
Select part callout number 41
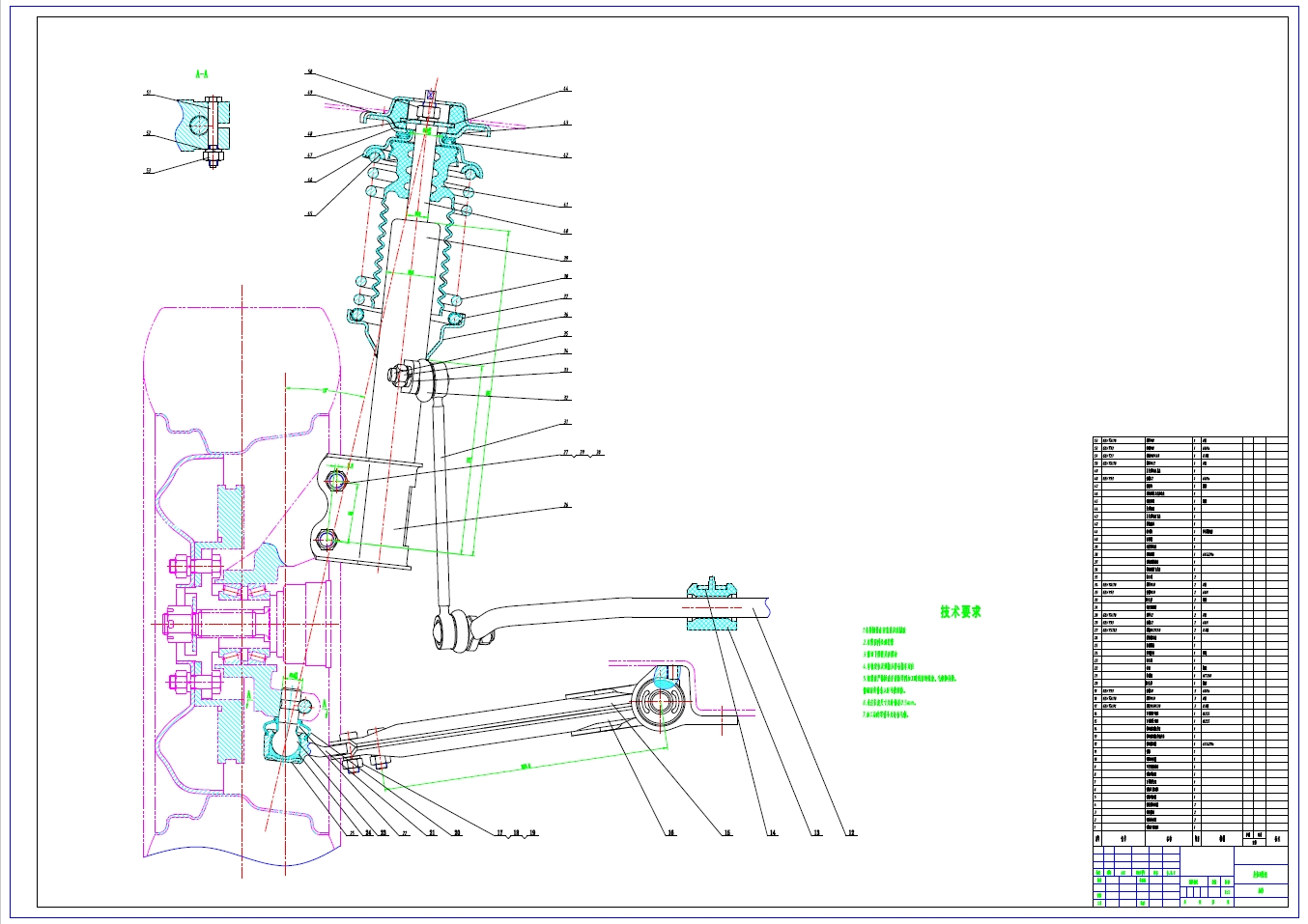click(567, 206)
